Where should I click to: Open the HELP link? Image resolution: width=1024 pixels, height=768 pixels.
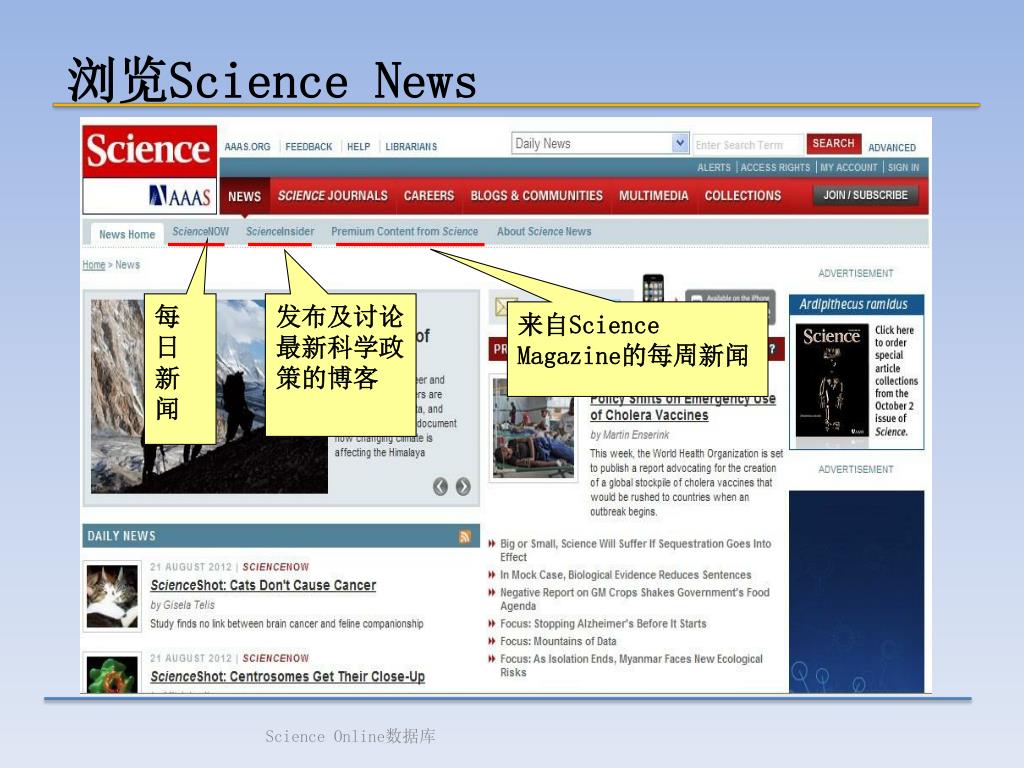coord(359,147)
